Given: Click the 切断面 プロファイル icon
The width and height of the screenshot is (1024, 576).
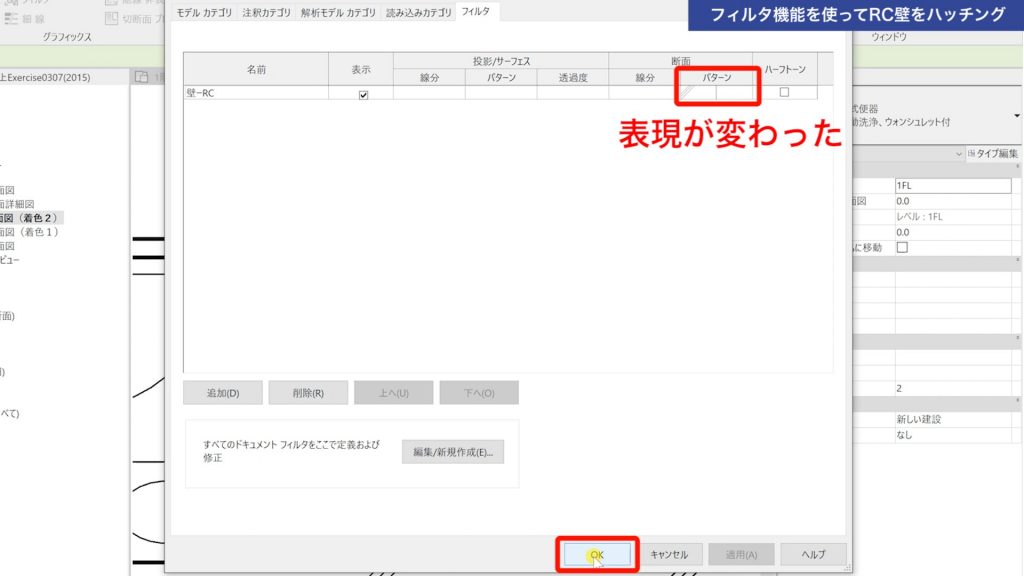Looking at the screenshot, I should coord(112,19).
